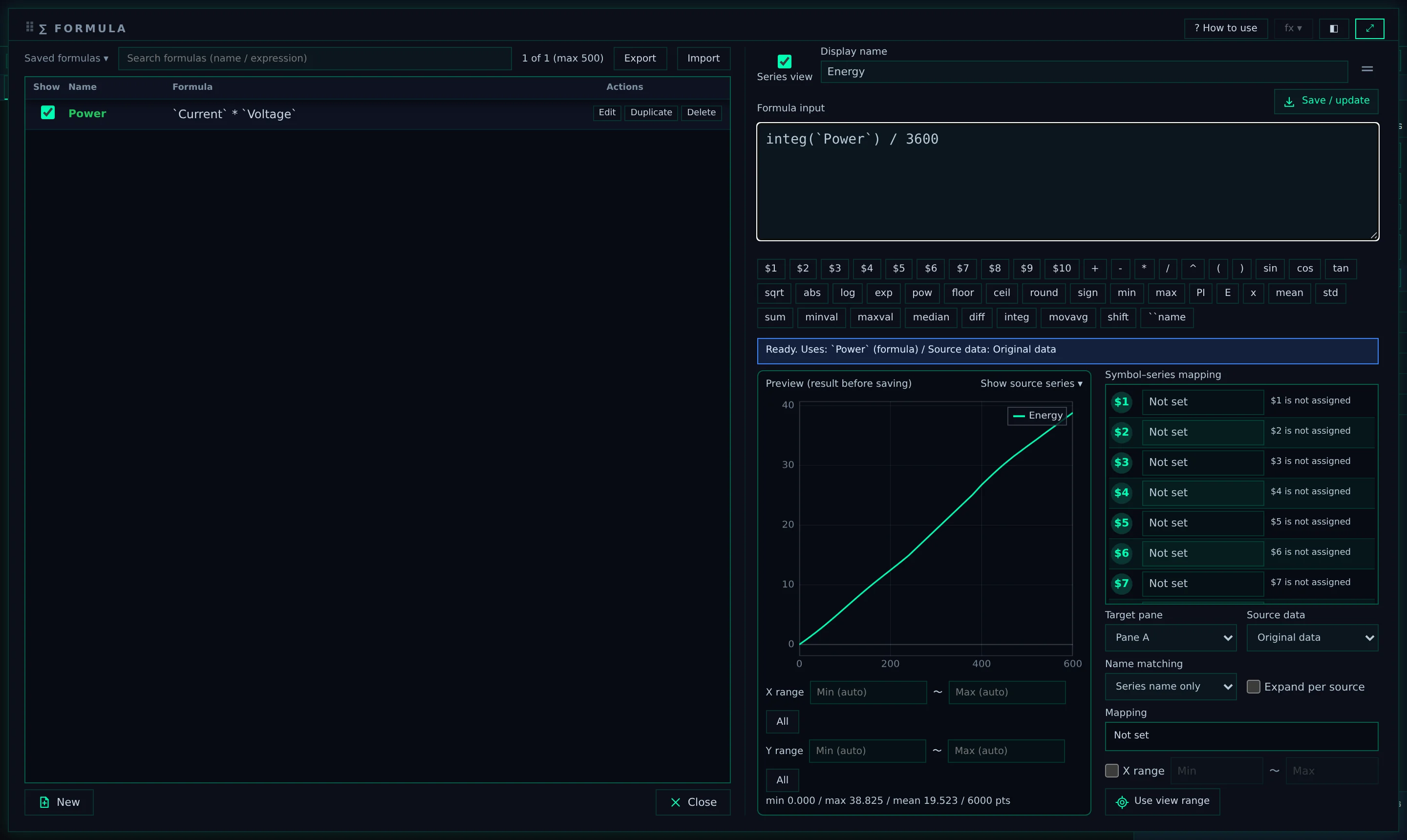This screenshot has width=1407, height=840.
Task: Create a New formula
Action: coord(59,802)
